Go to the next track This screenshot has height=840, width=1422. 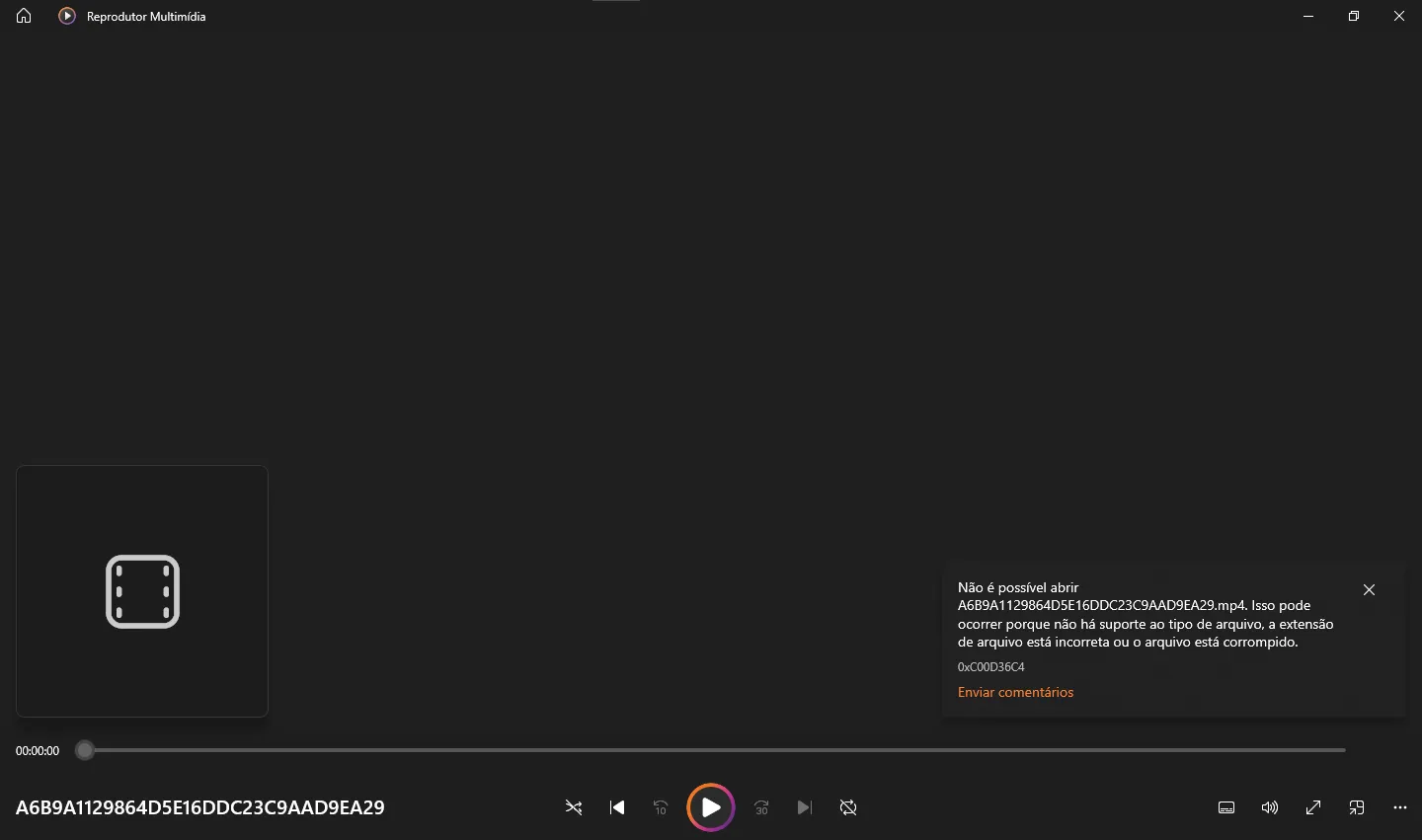(x=805, y=807)
